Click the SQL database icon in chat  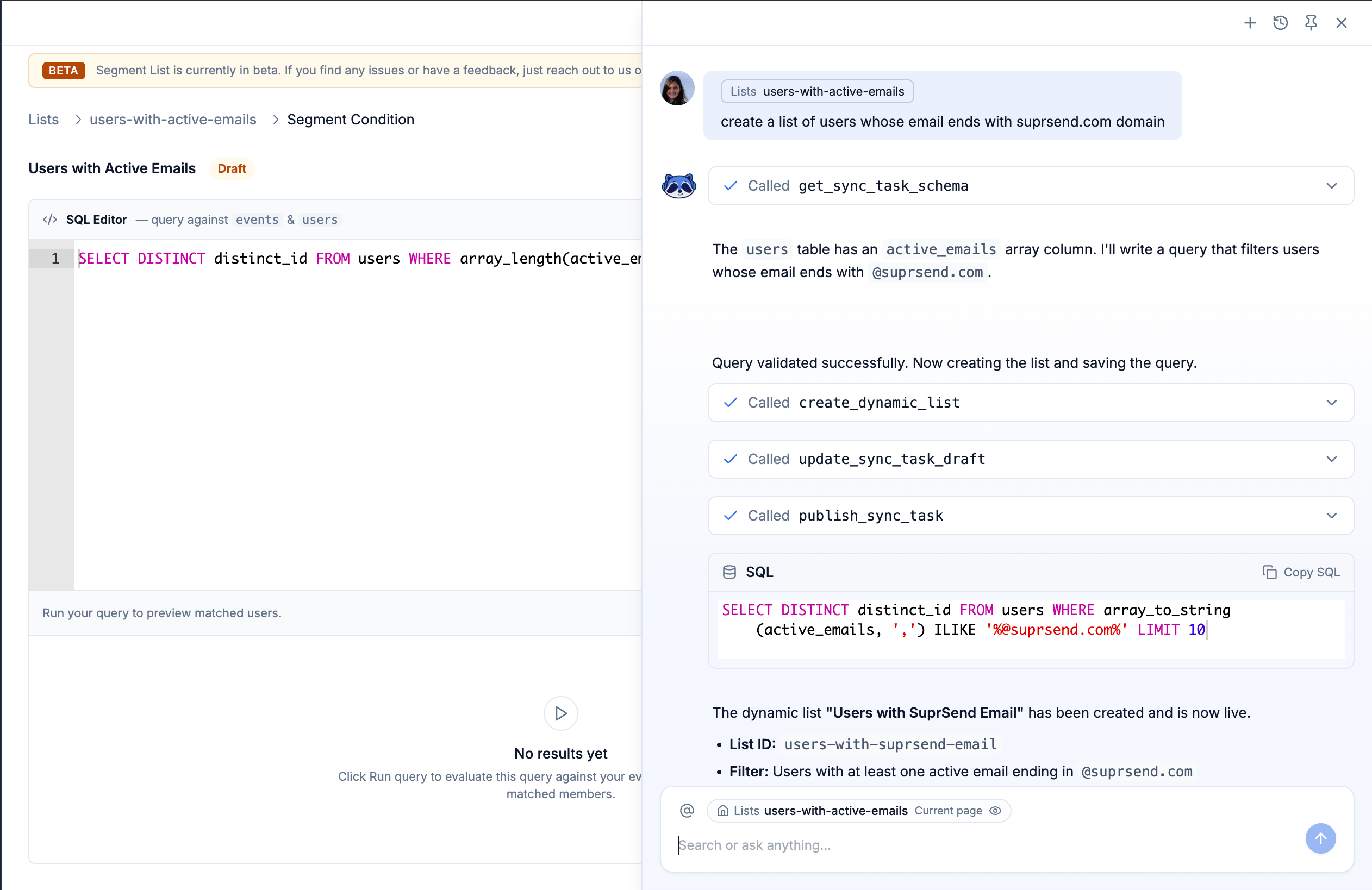pos(729,572)
